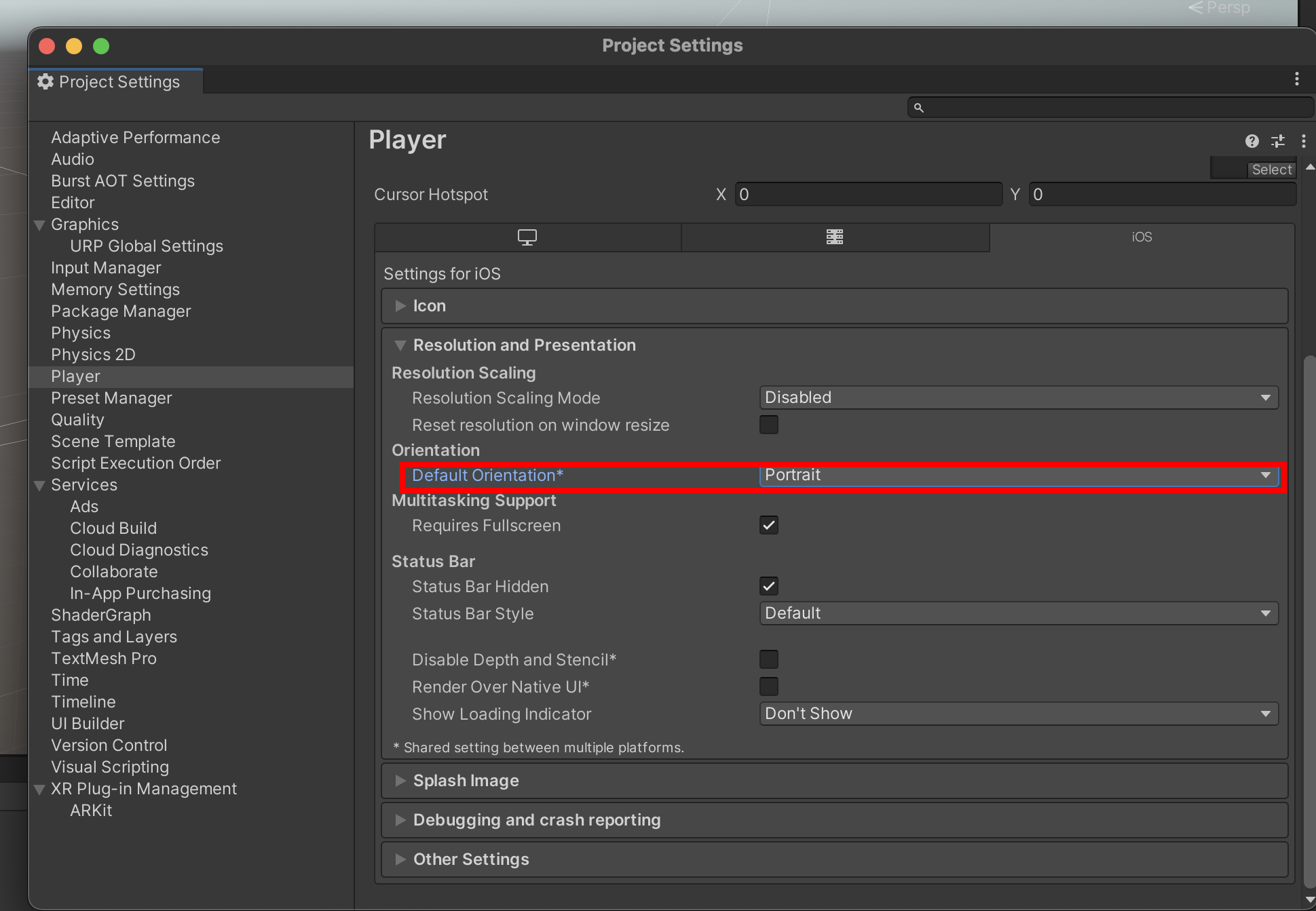Uncheck Requires Fullscreen
Screen dimensions: 1316x911
[768, 526]
